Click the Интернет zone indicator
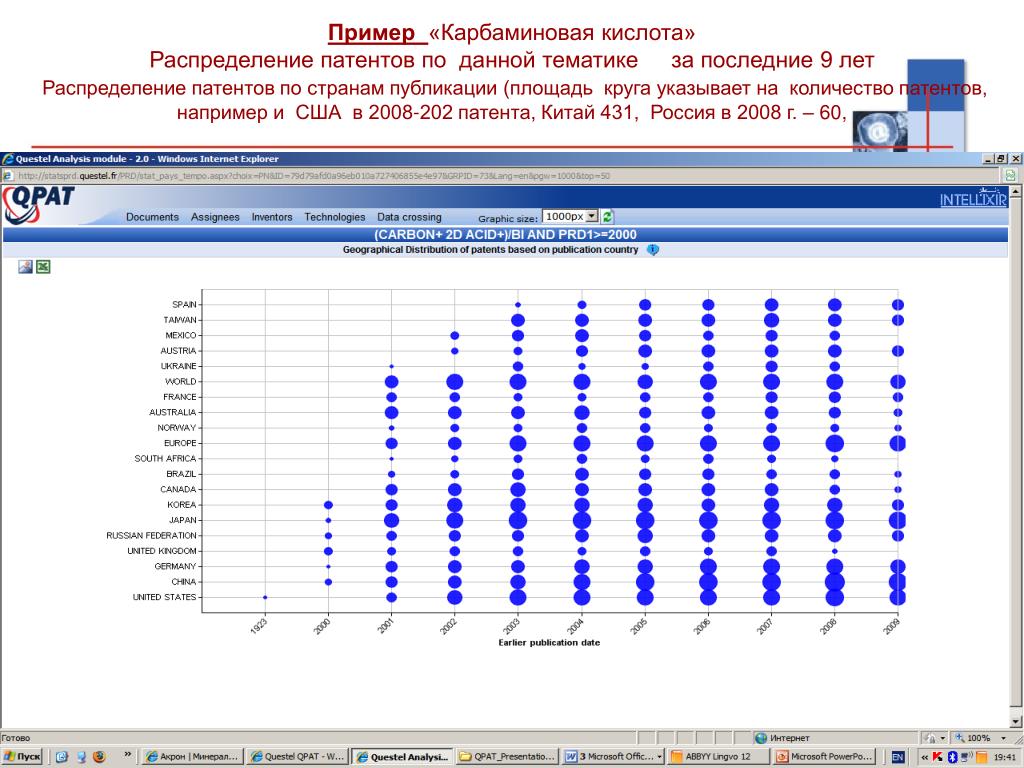Screen dimensions: 1024x768 790,738
